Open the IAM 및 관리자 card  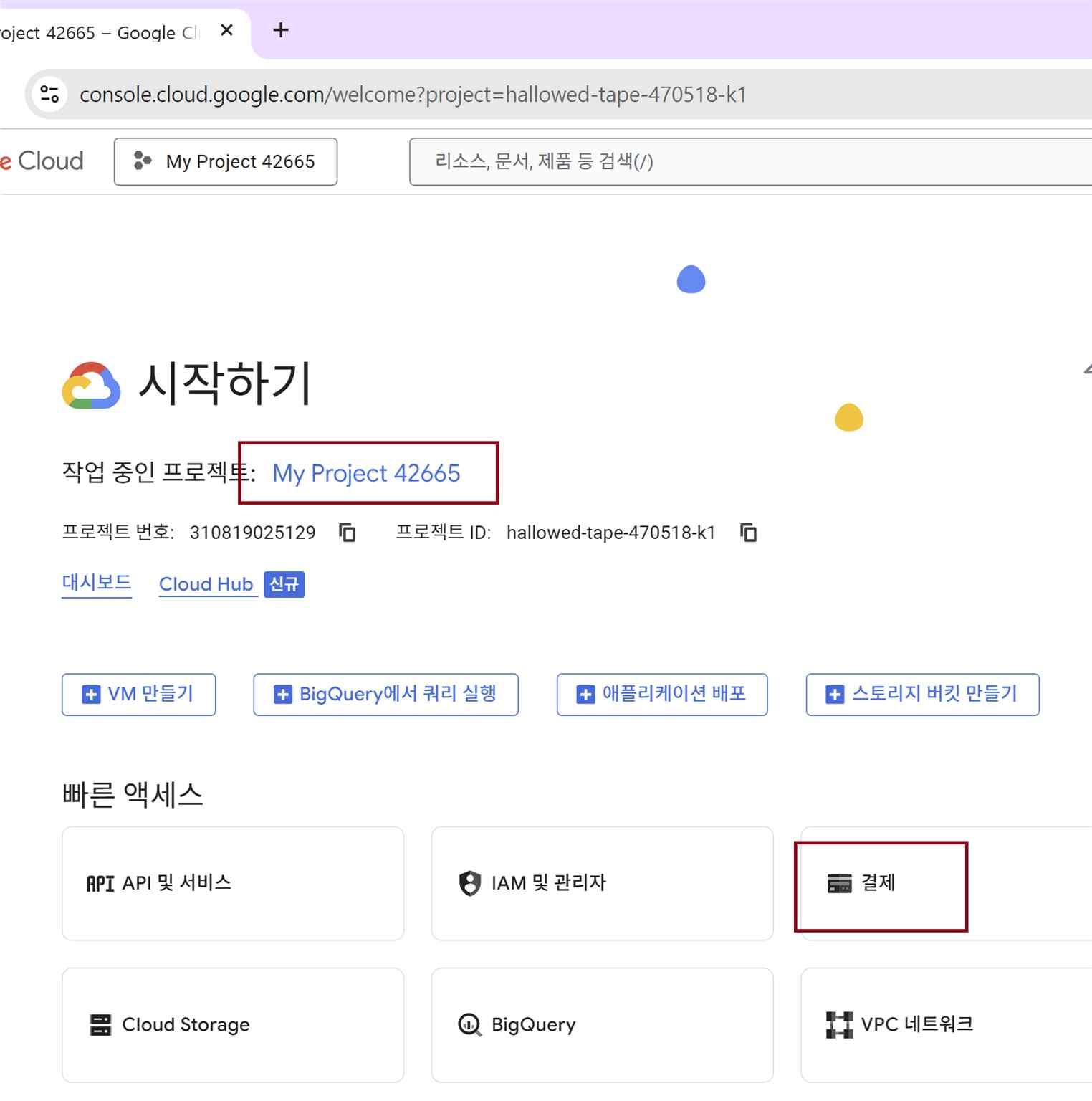click(x=602, y=883)
